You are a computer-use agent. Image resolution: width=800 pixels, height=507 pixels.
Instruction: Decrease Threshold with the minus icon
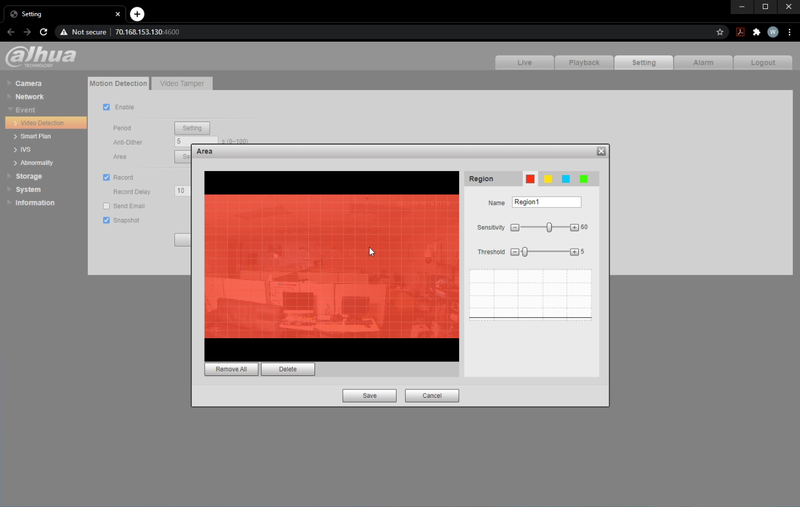pyautogui.click(x=515, y=252)
